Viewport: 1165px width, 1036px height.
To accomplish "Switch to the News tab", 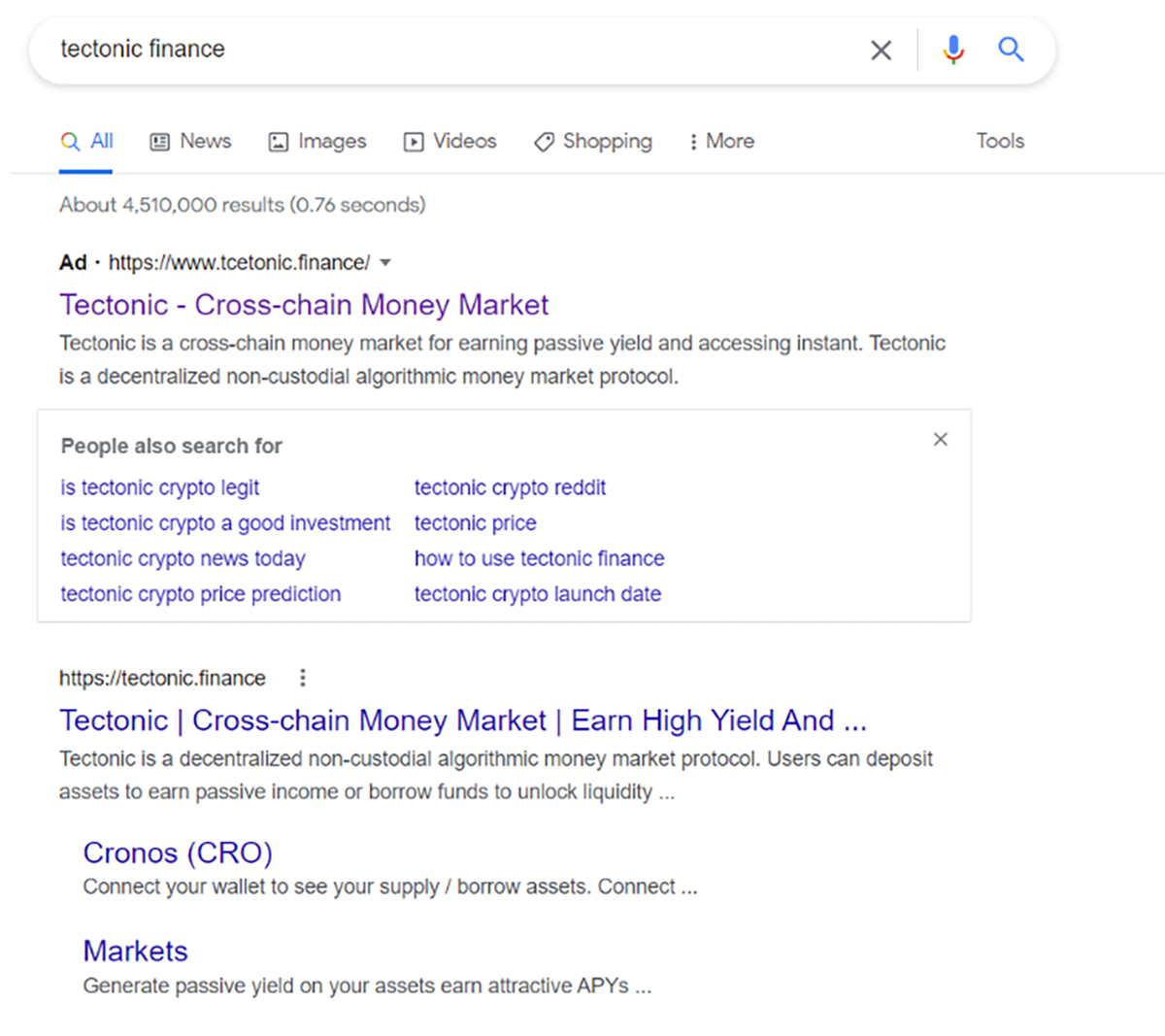I will tap(190, 142).
